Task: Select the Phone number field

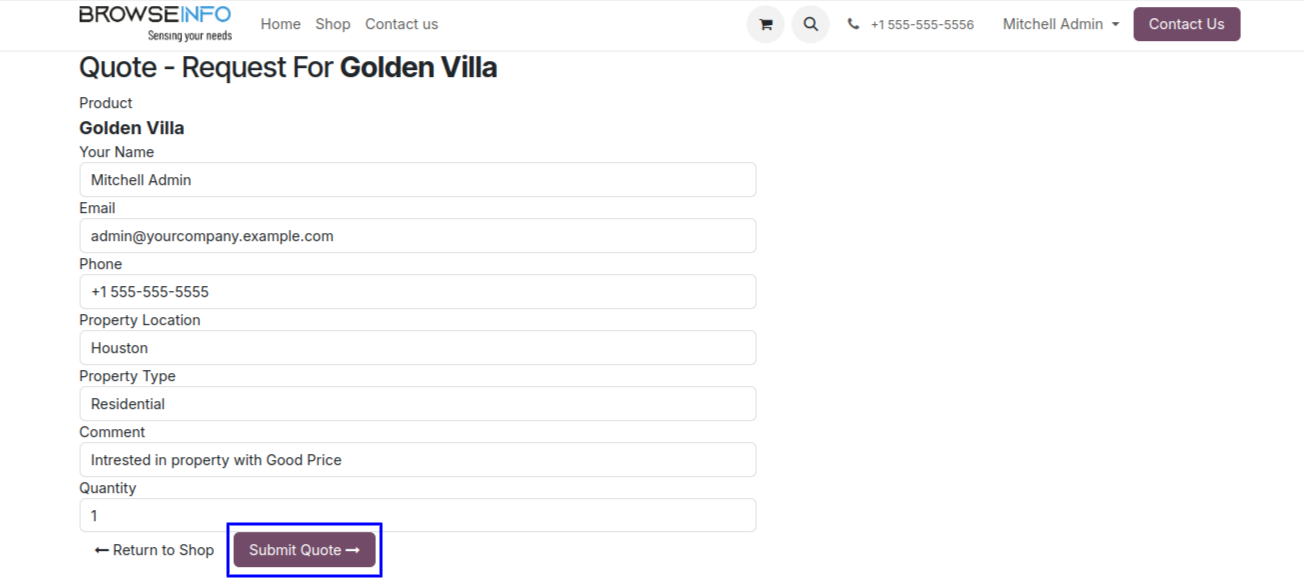Action: pos(417,292)
